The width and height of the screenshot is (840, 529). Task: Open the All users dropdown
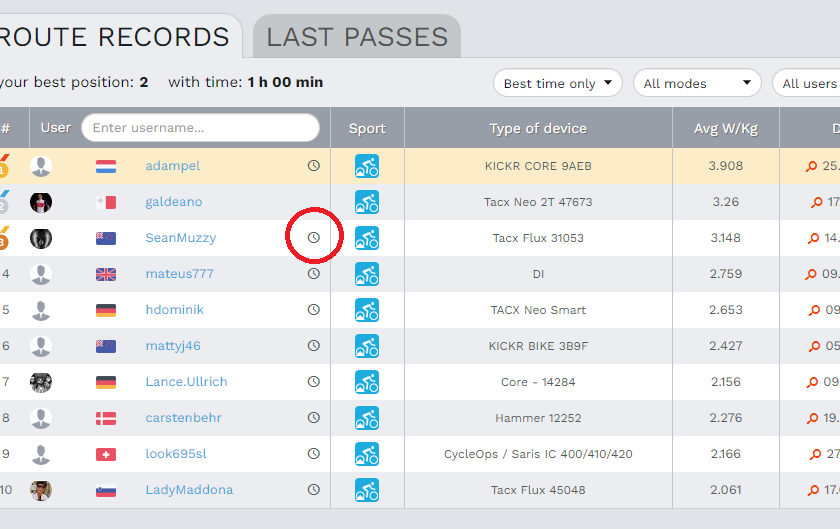(x=806, y=83)
